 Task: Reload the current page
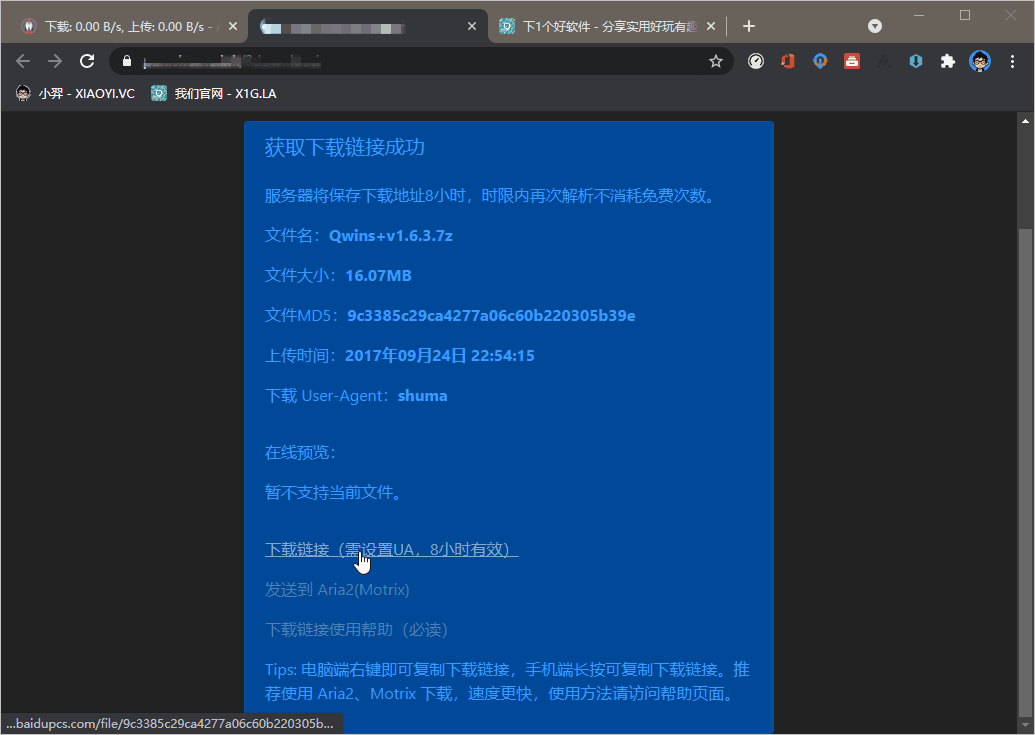point(87,61)
